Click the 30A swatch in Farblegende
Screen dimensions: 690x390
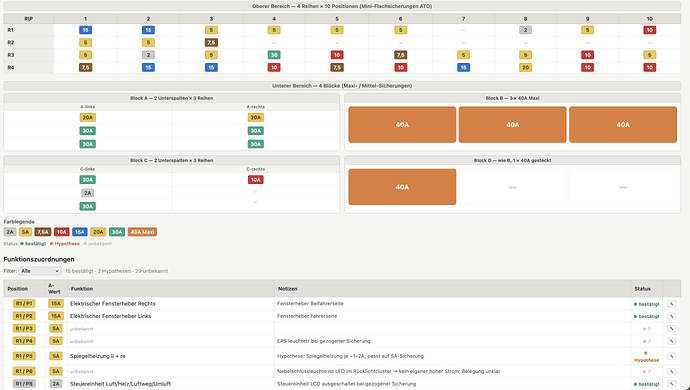coord(117,232)
